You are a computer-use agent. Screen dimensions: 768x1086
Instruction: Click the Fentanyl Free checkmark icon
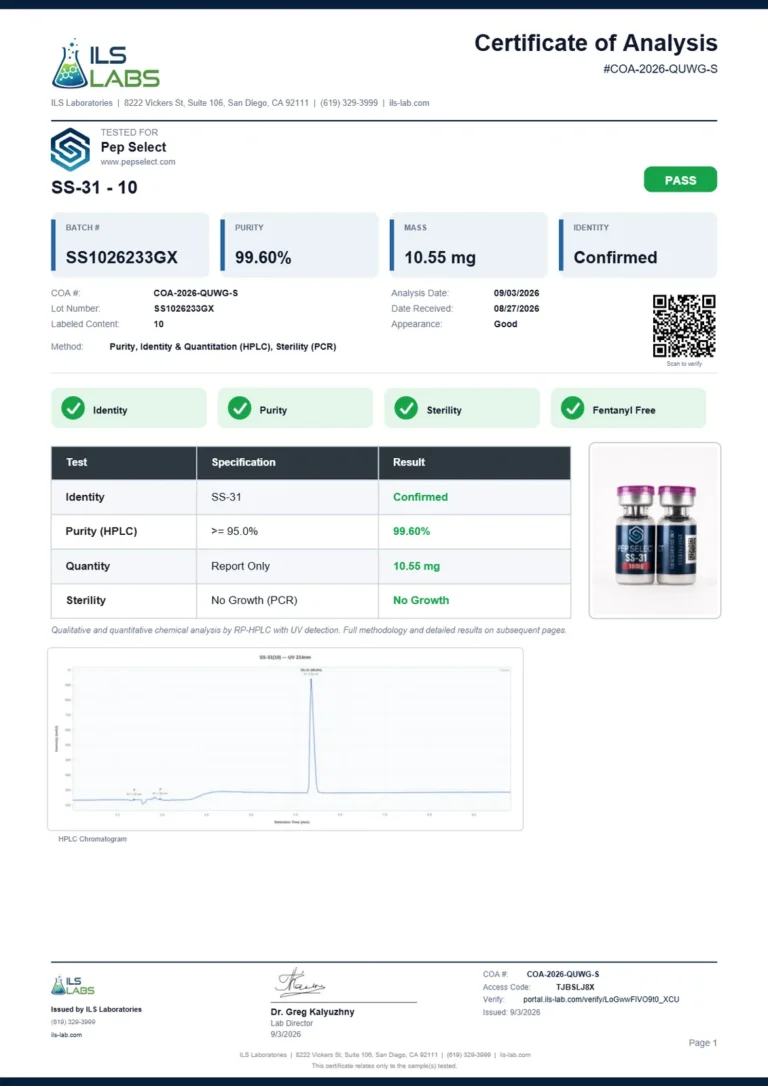pos(573,409)
